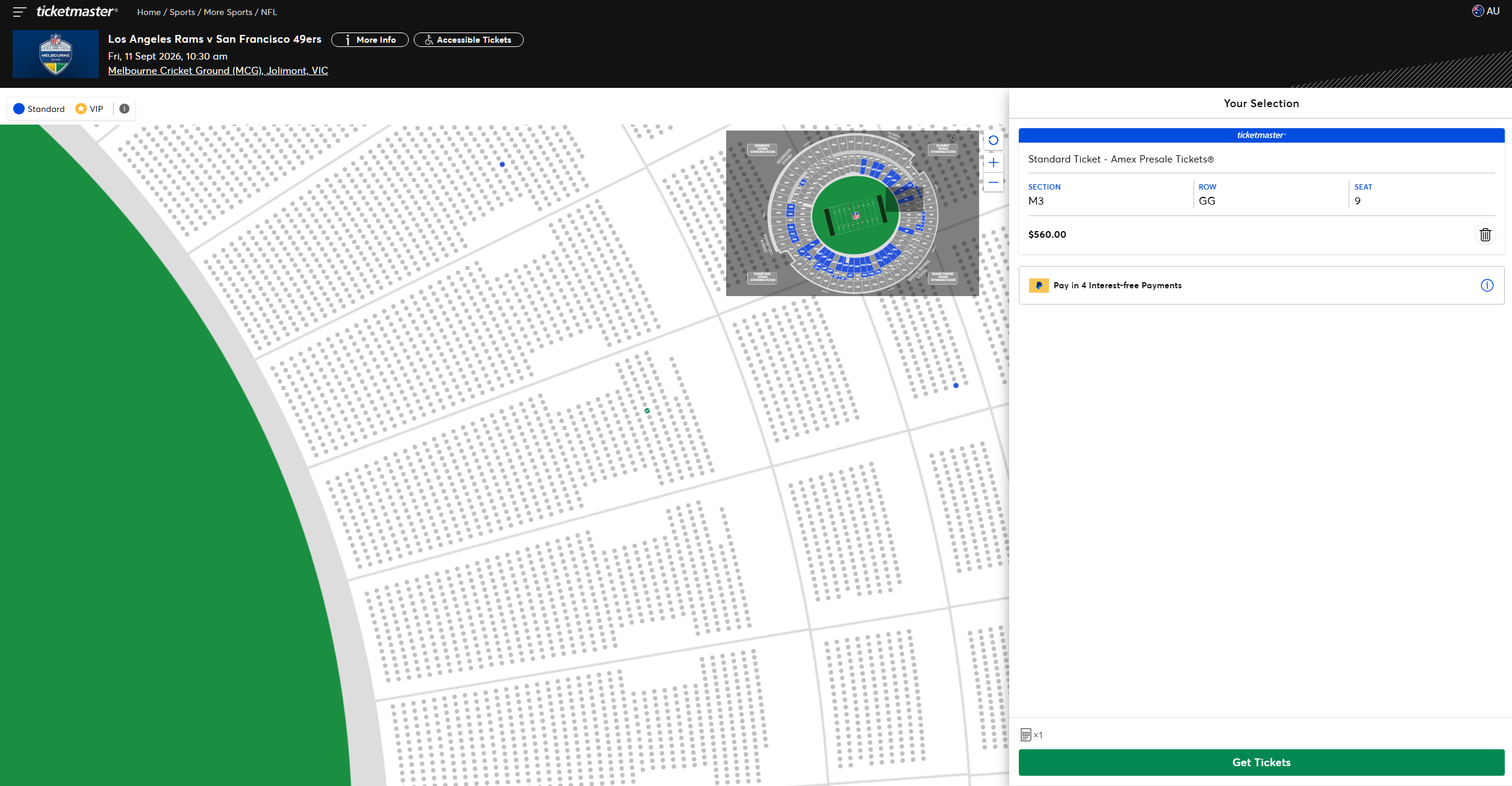Open the hamburger menu icon
Screen dimensions: 1512x786
coord(19,12)
